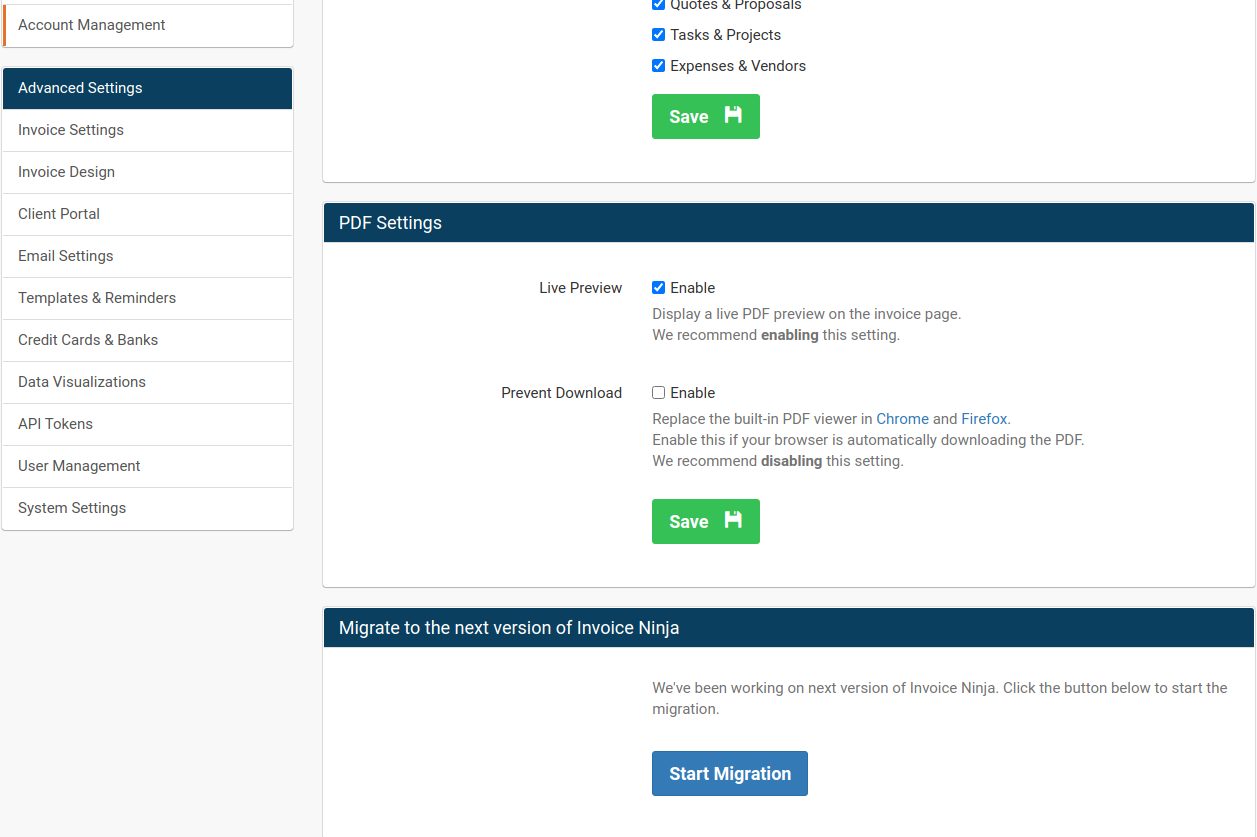Navigate to Templates & Reminders
Image resolution: width=1257 pixels, height=837 pixels.
coord(97,298)
